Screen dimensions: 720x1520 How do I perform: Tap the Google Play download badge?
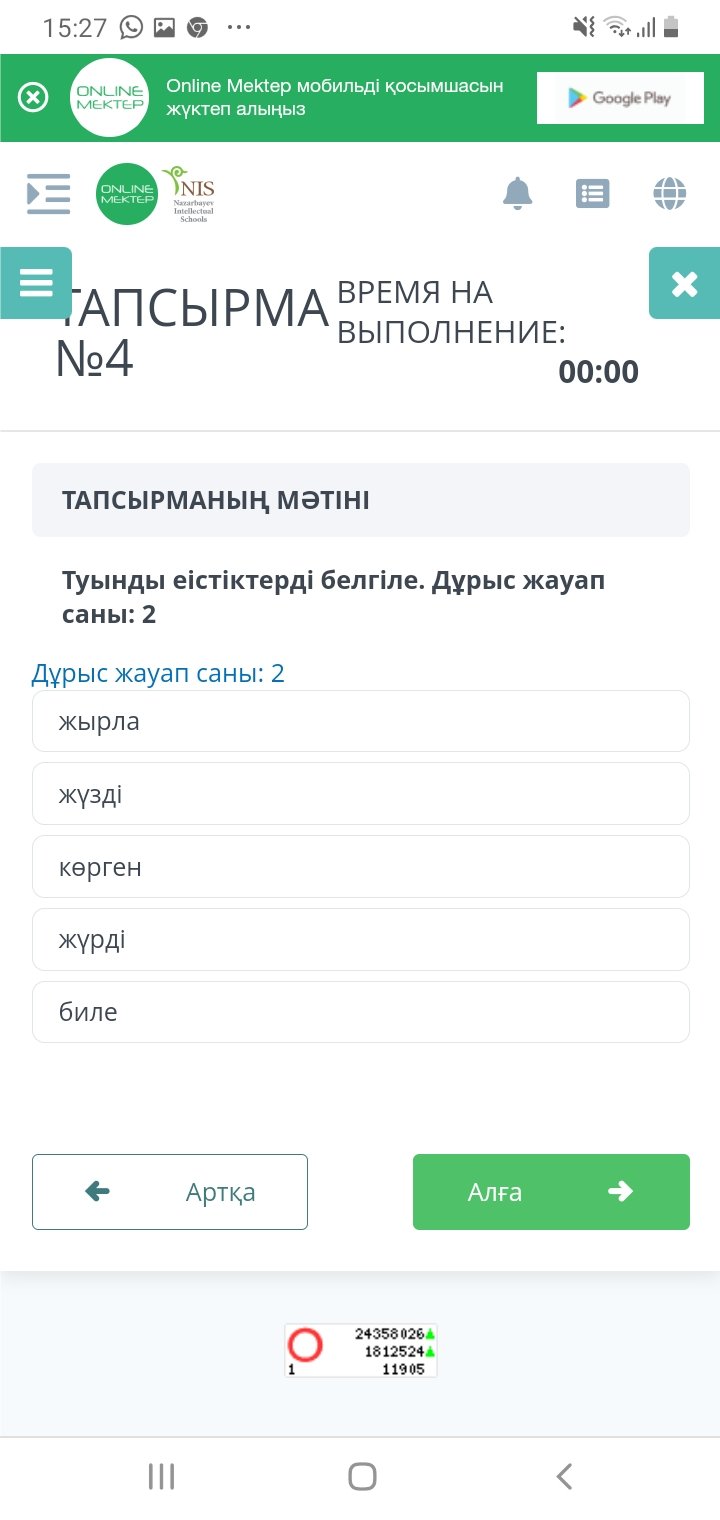click(620, 98)
